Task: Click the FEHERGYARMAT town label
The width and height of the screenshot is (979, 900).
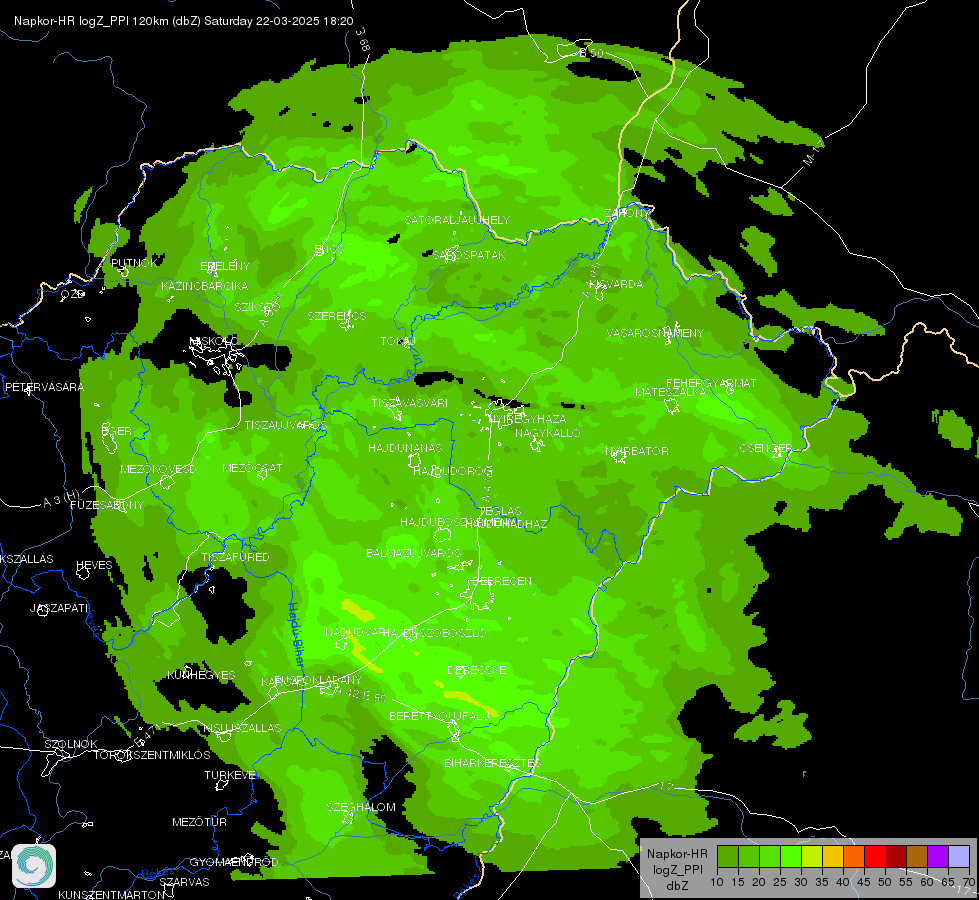Action: point(711,383)
